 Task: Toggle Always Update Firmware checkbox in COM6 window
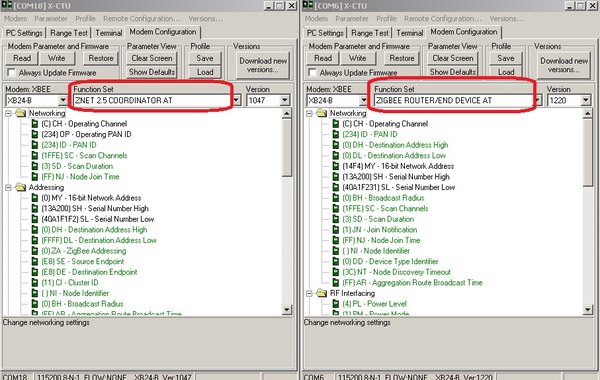(312, 72)
